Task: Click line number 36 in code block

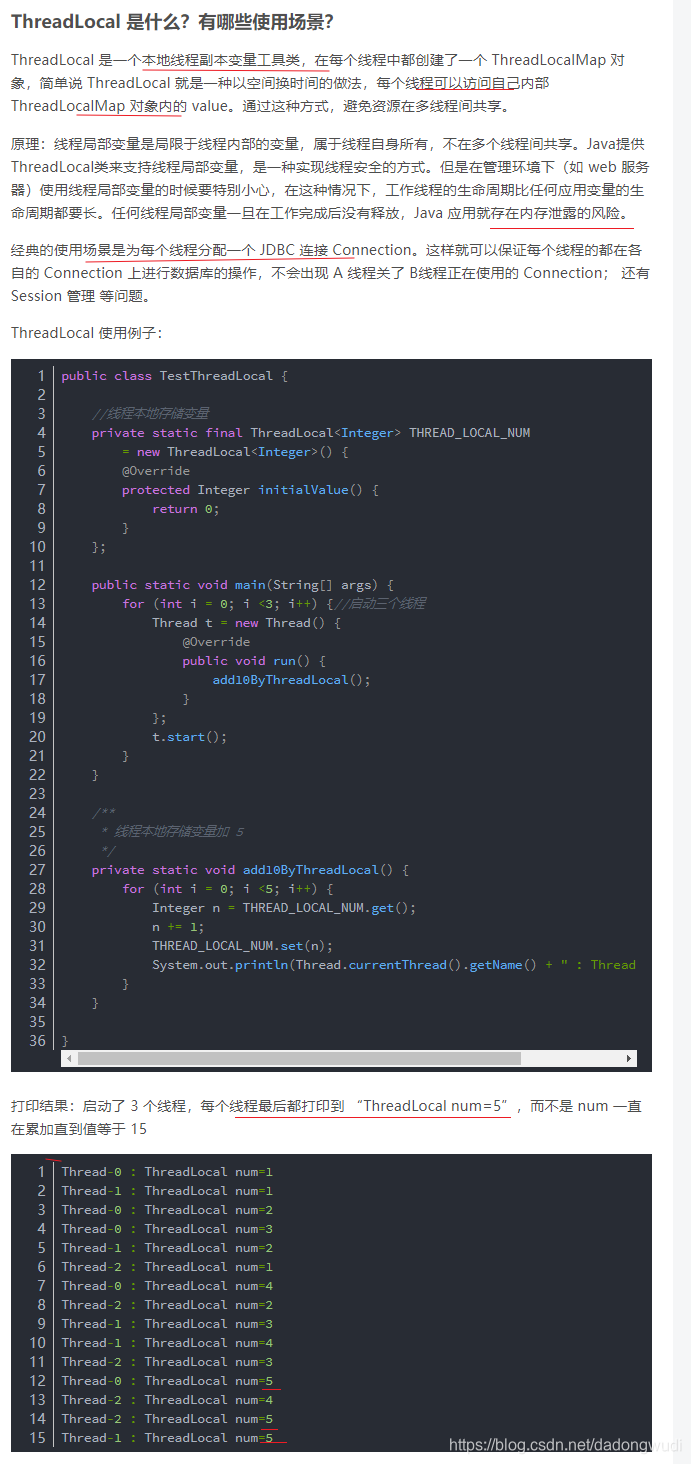Action: tap(37, 1041)
